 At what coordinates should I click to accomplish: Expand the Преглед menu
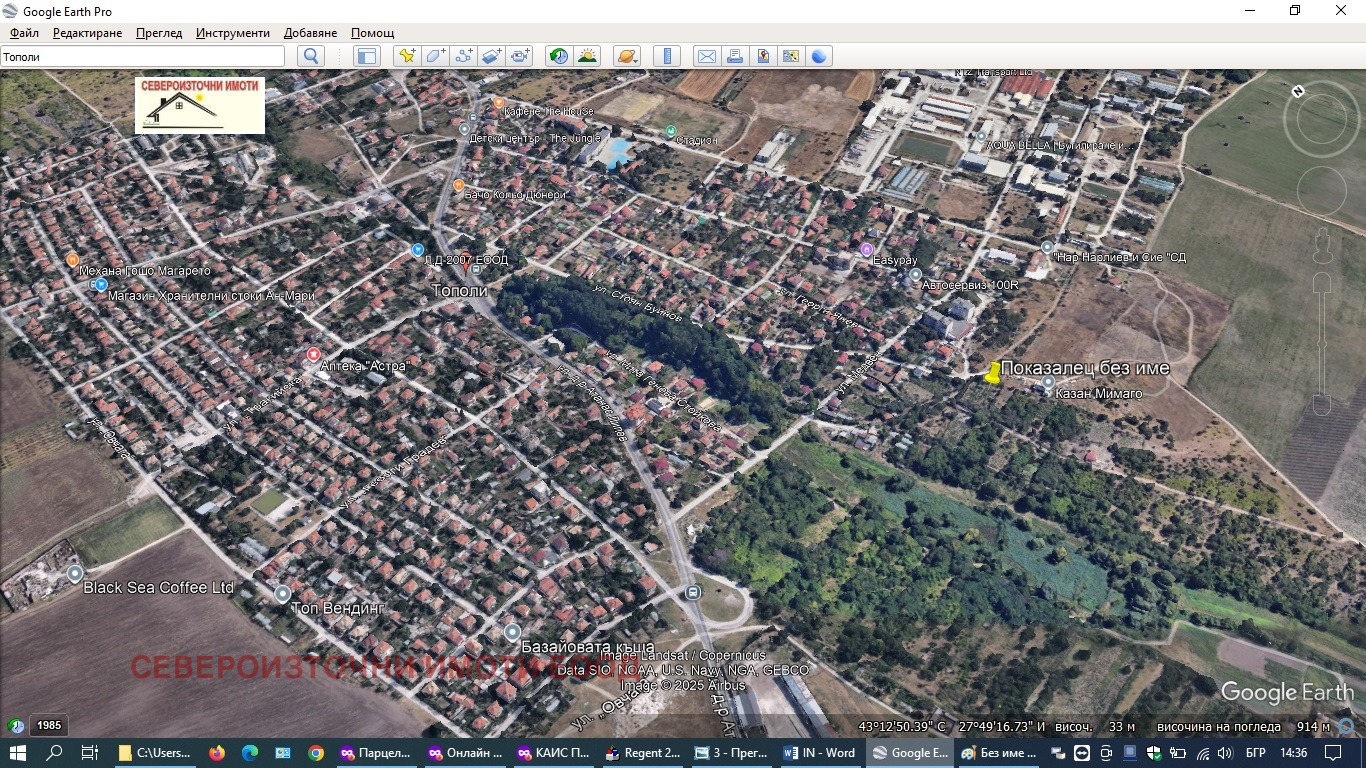point(159,33)
